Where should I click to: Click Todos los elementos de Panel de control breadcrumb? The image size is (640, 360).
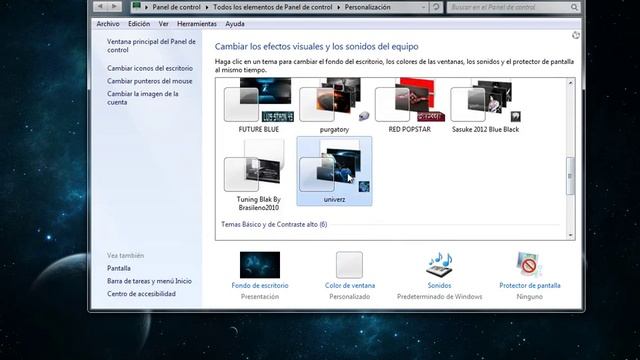point(273,7)
